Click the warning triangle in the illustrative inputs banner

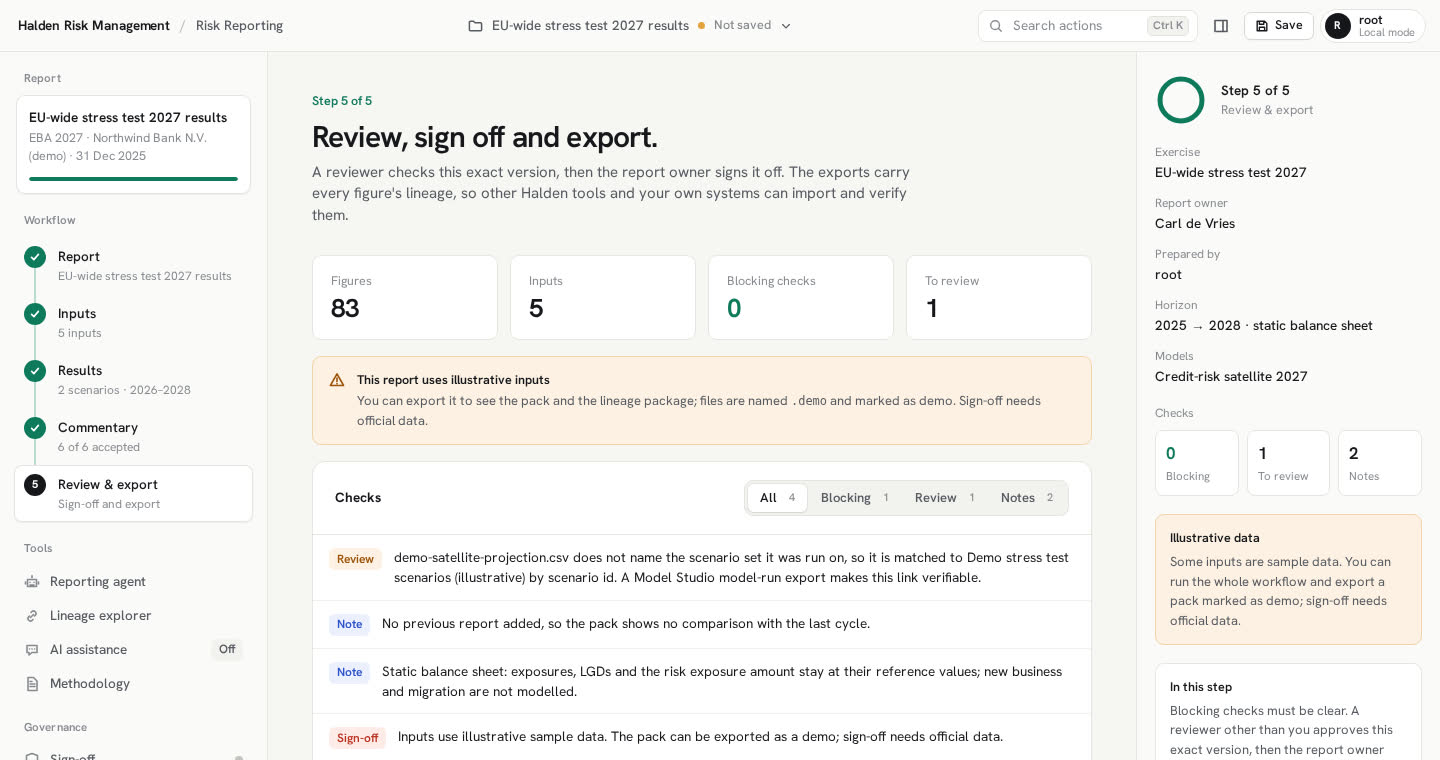[x=337, y=380]
